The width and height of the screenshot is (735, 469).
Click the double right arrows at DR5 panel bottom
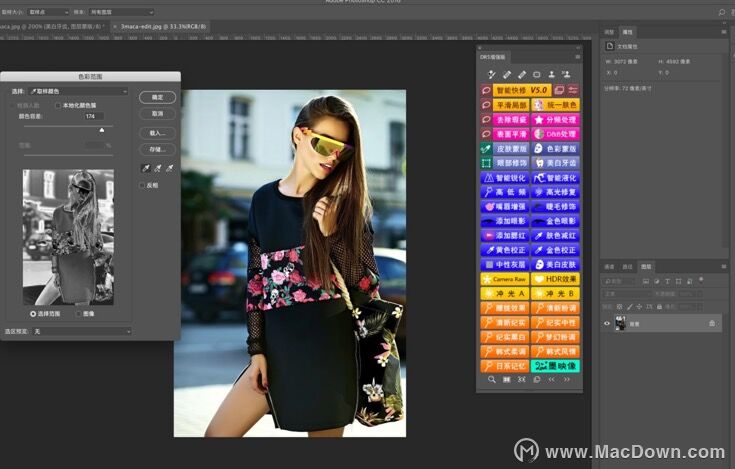tap(567, 380)
